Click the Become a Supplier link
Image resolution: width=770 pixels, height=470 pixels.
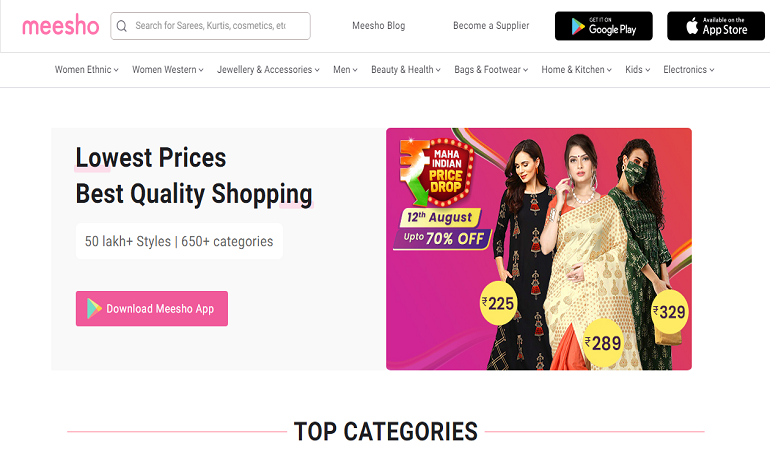tap(491, 26)
